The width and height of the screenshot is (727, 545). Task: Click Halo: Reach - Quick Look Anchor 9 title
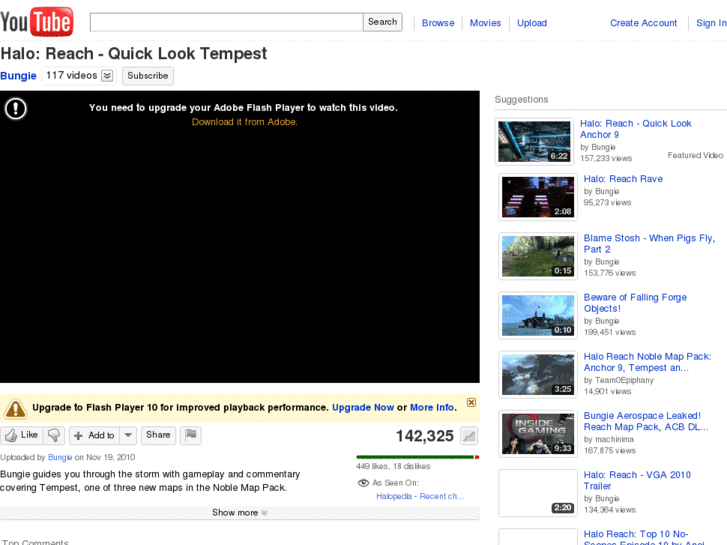[636, 129]
